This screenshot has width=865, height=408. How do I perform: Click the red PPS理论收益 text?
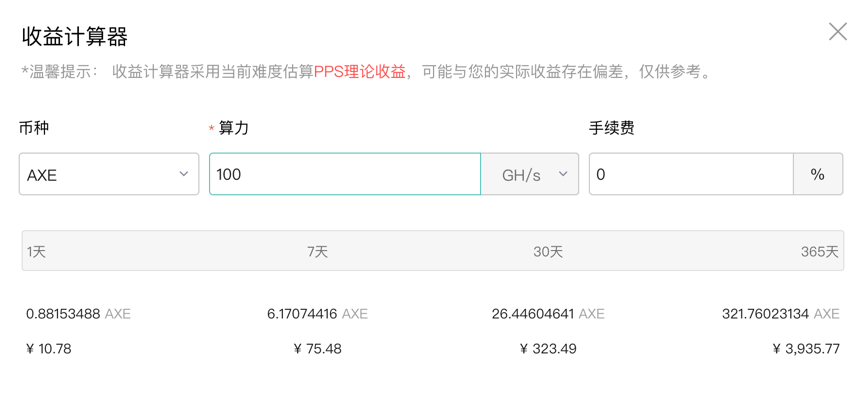(x=360, y=72)
